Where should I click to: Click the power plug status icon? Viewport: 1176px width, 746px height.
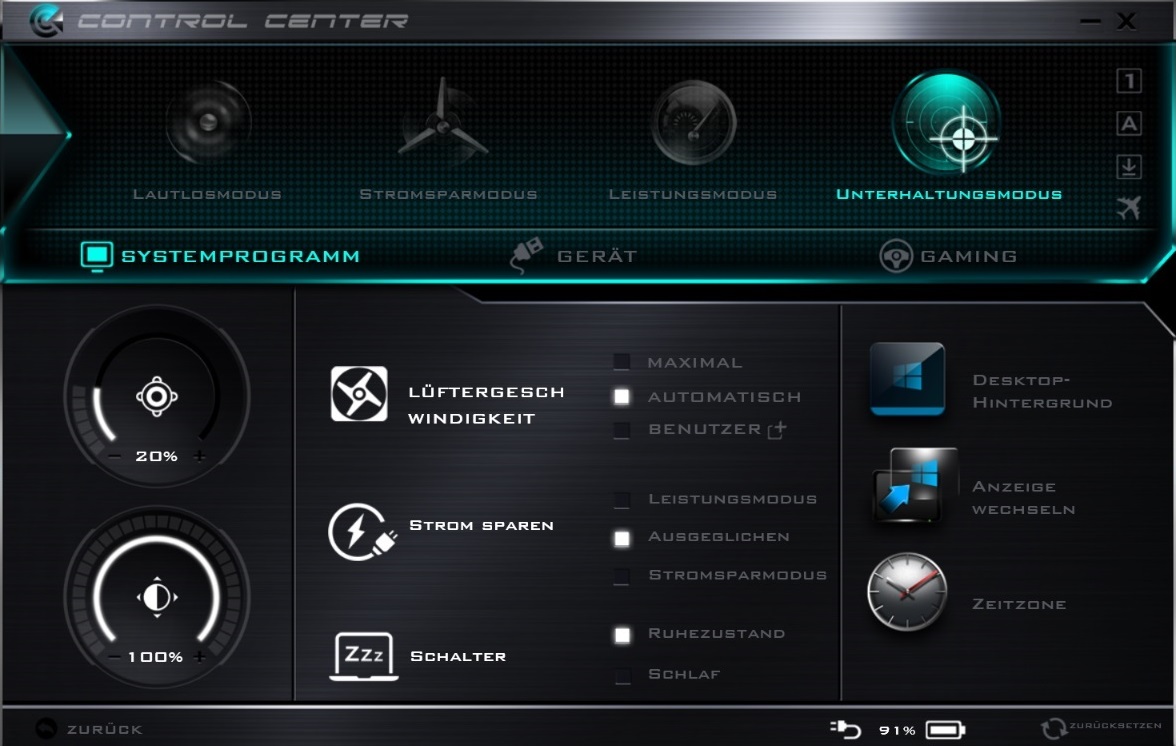[x=845, y=729]
